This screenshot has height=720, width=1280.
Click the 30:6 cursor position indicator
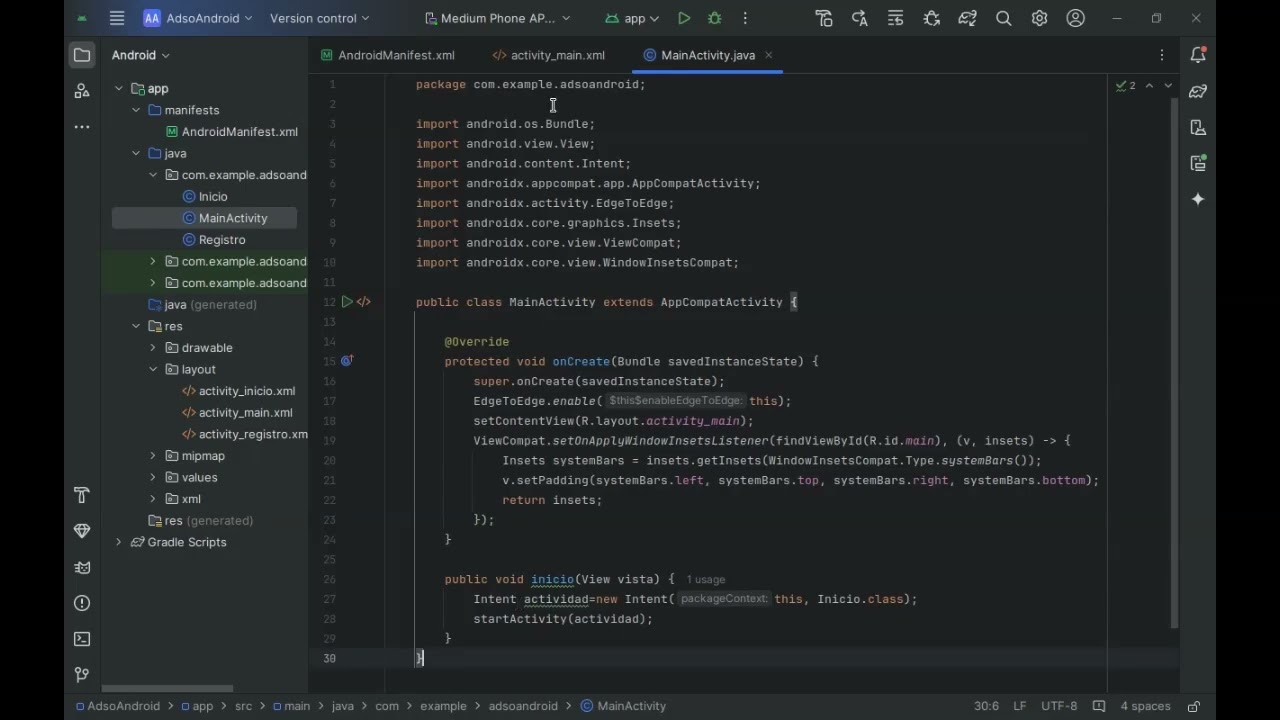point(987,706)
